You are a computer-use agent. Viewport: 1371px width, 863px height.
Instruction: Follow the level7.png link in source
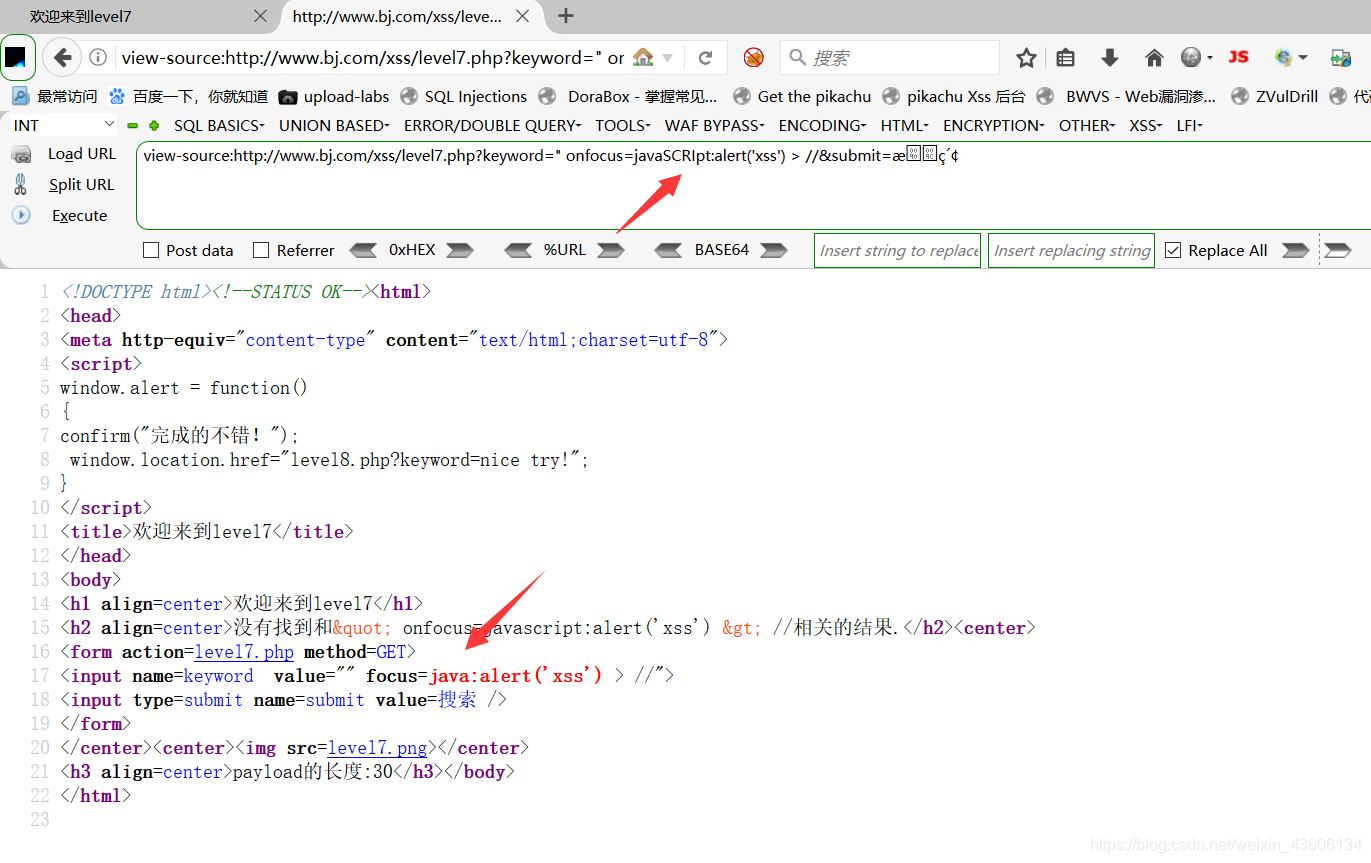click(x=377, y=748)
